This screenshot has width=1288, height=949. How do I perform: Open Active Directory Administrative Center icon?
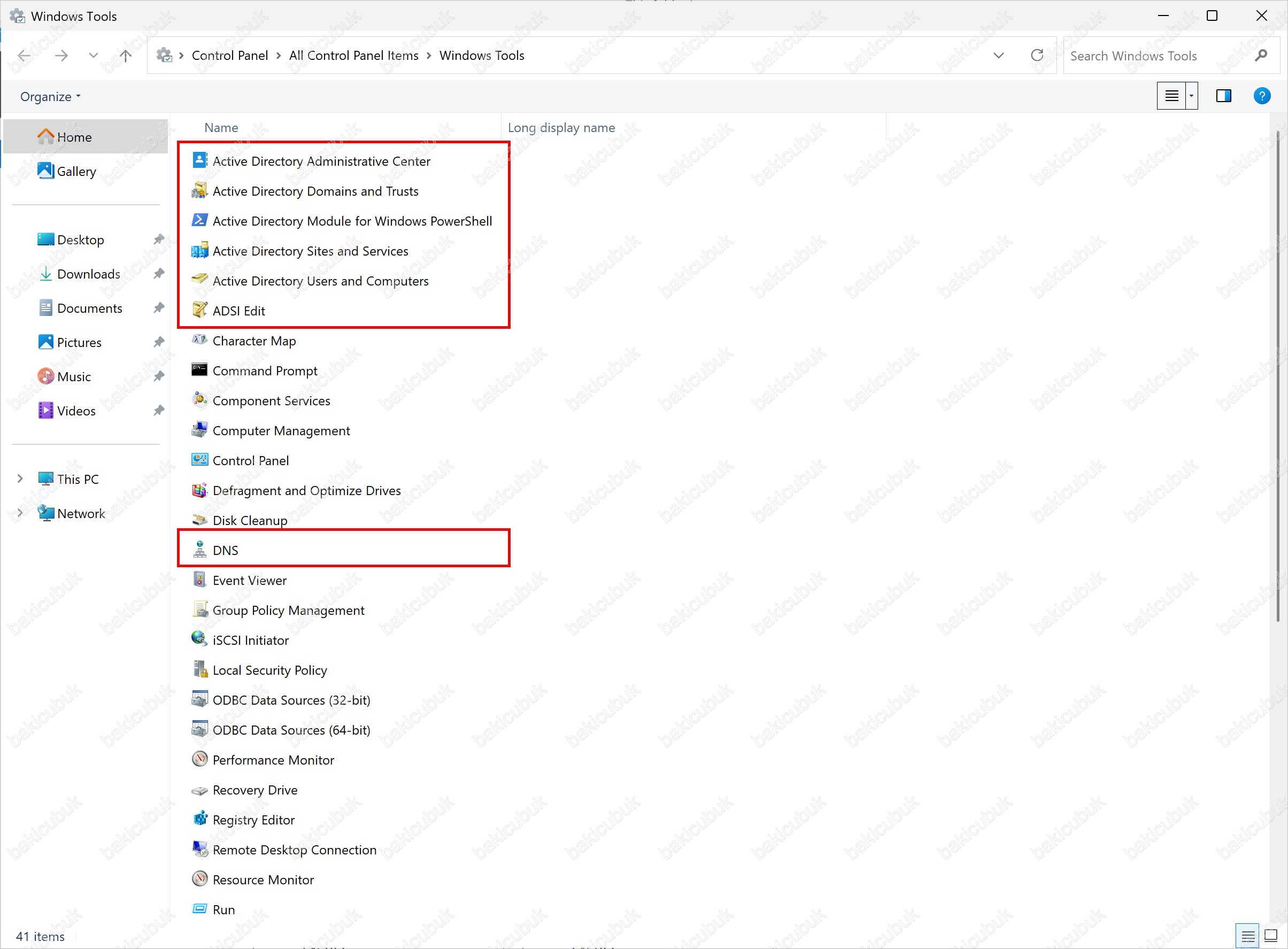pos(199,160)
